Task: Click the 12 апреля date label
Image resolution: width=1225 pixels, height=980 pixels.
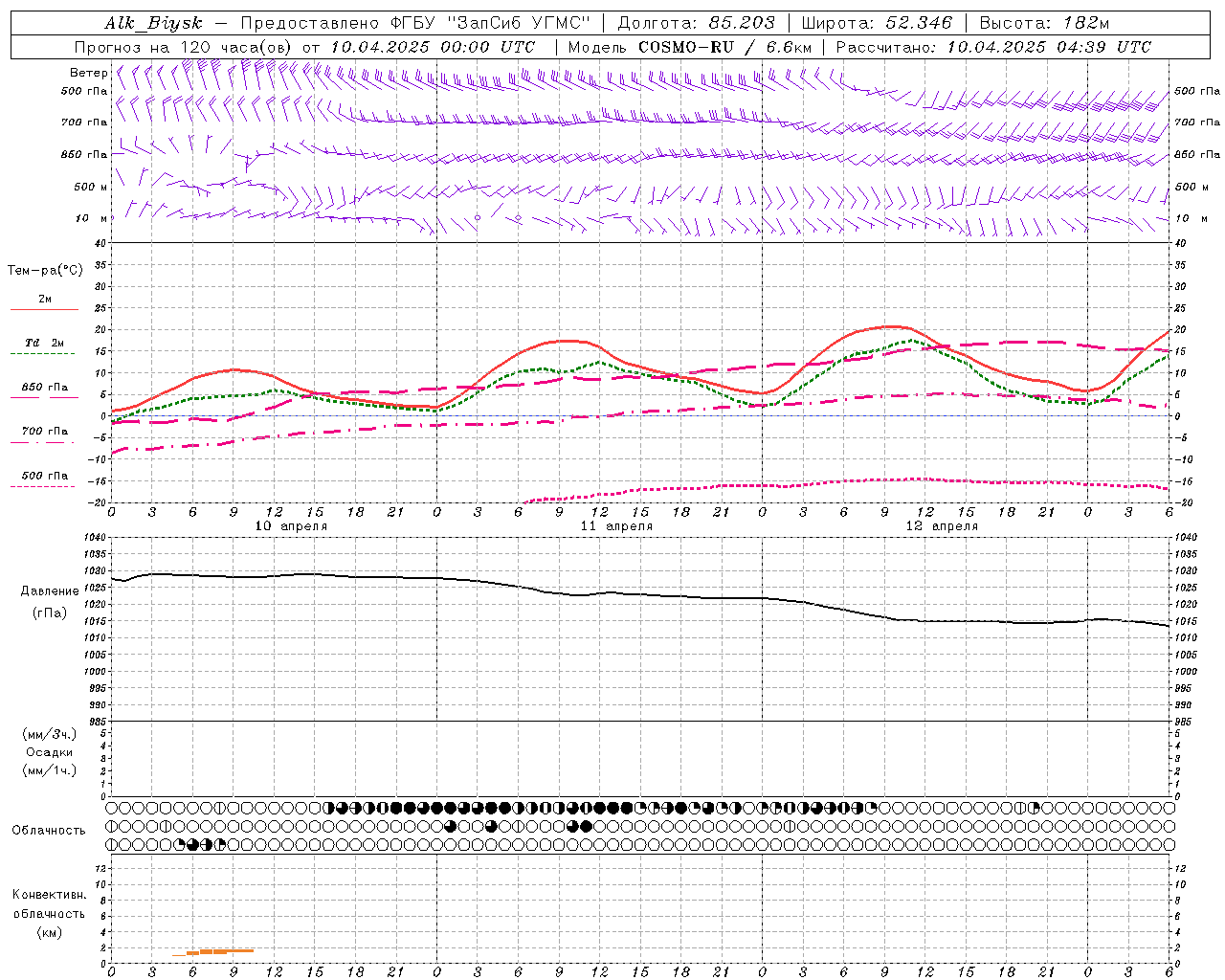Action: [942, 526]
